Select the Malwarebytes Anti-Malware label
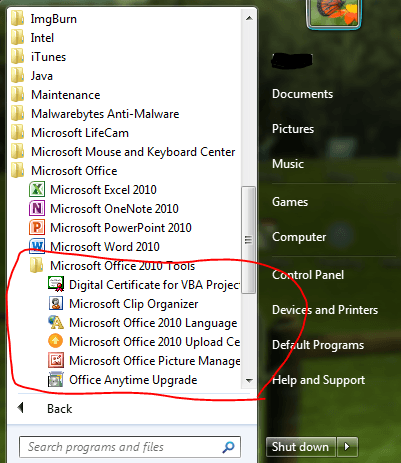Screen dimensions: 401x463 [105, 114]
